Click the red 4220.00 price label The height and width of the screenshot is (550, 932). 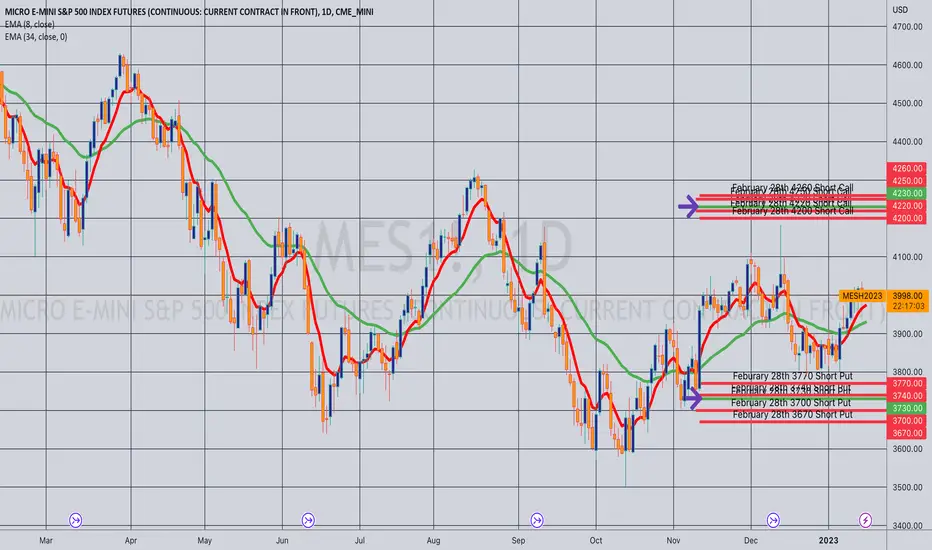point(906,206)
